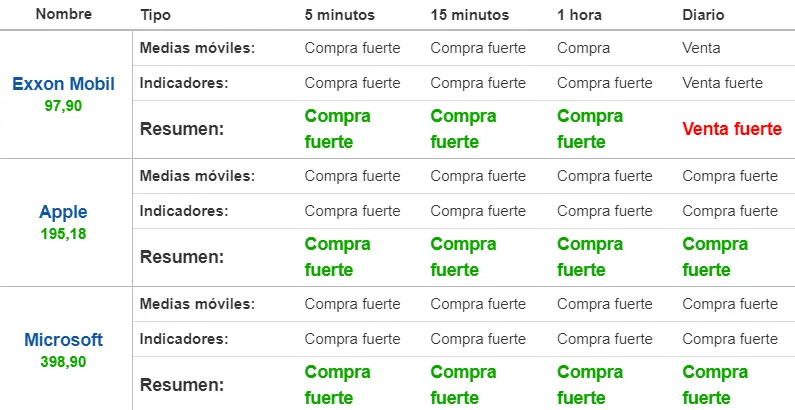The height and width of the screenshot is (410, 795).
Task: Click Exxon Mobil daily Medias móviles Venta cell
Action: tap(701, 48)
